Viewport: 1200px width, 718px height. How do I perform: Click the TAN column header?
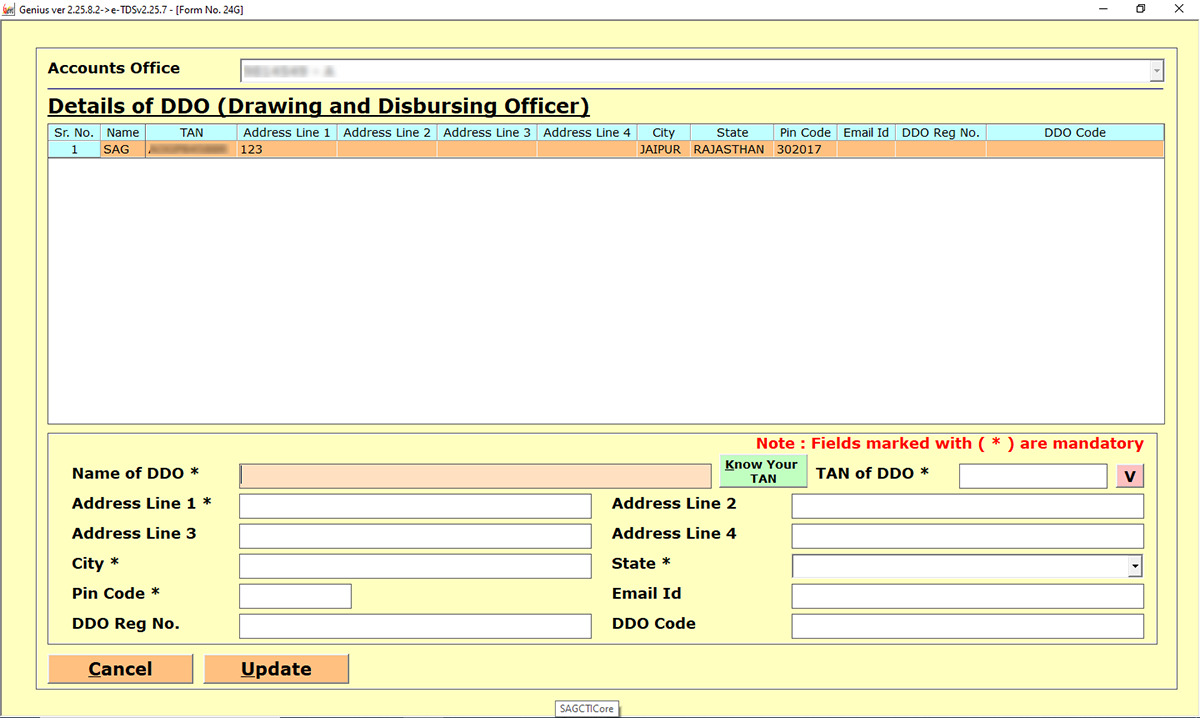[x=191, y=132]
